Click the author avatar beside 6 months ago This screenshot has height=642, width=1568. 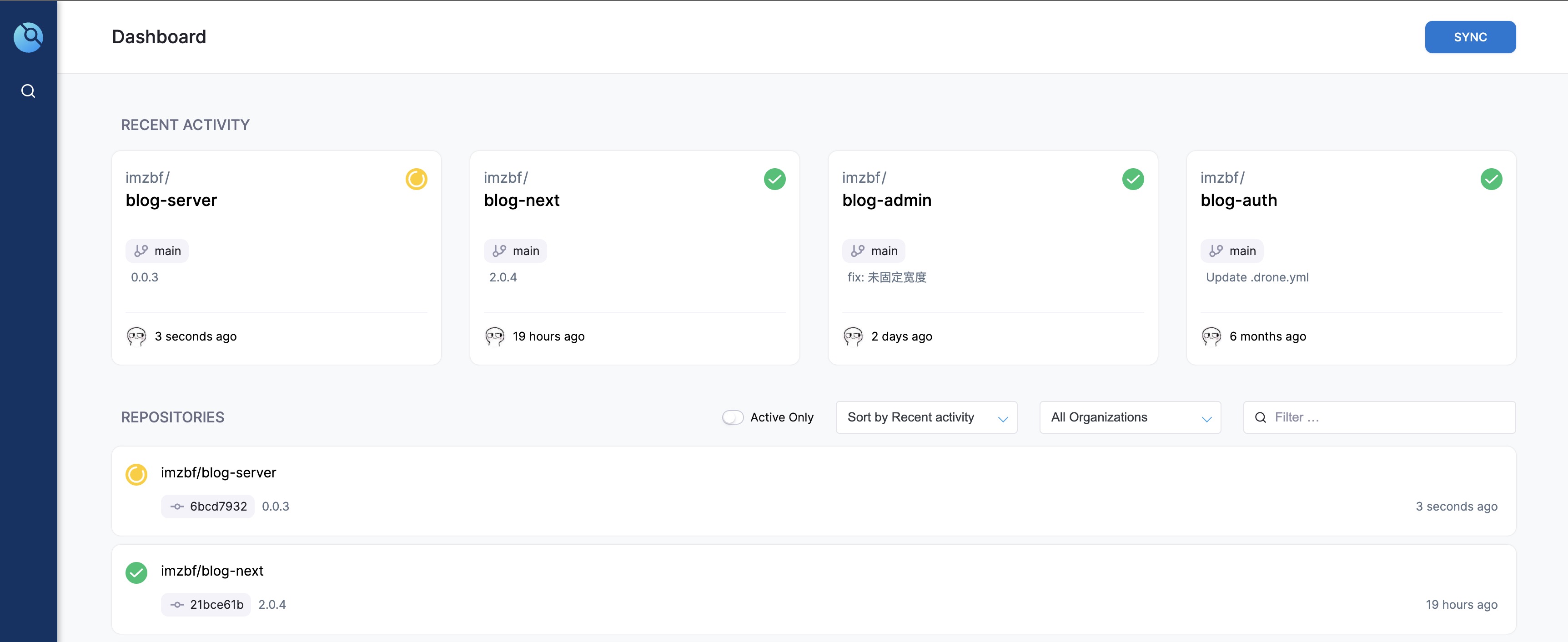coord(1211,336)
